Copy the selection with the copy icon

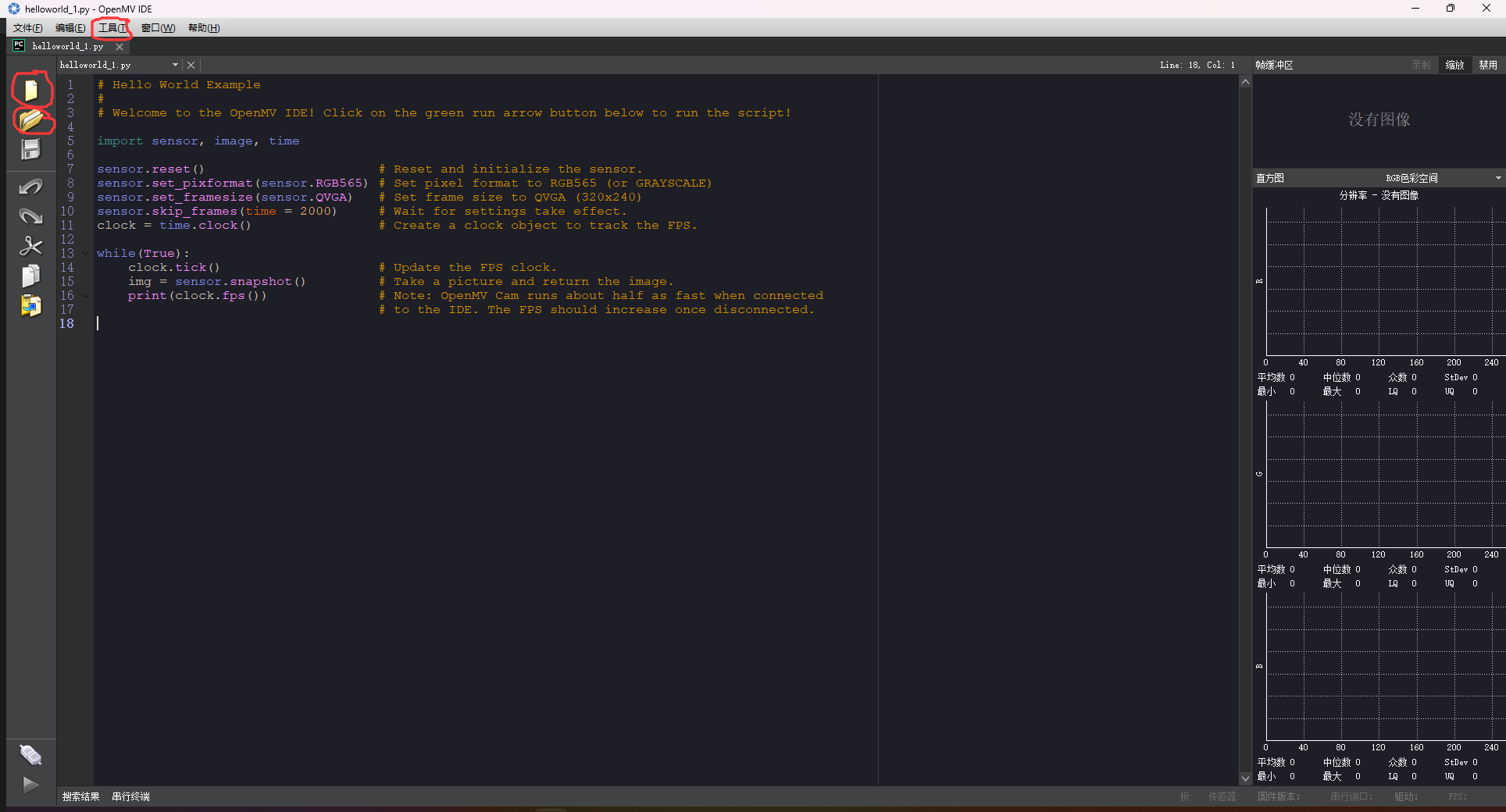point(30,276)
